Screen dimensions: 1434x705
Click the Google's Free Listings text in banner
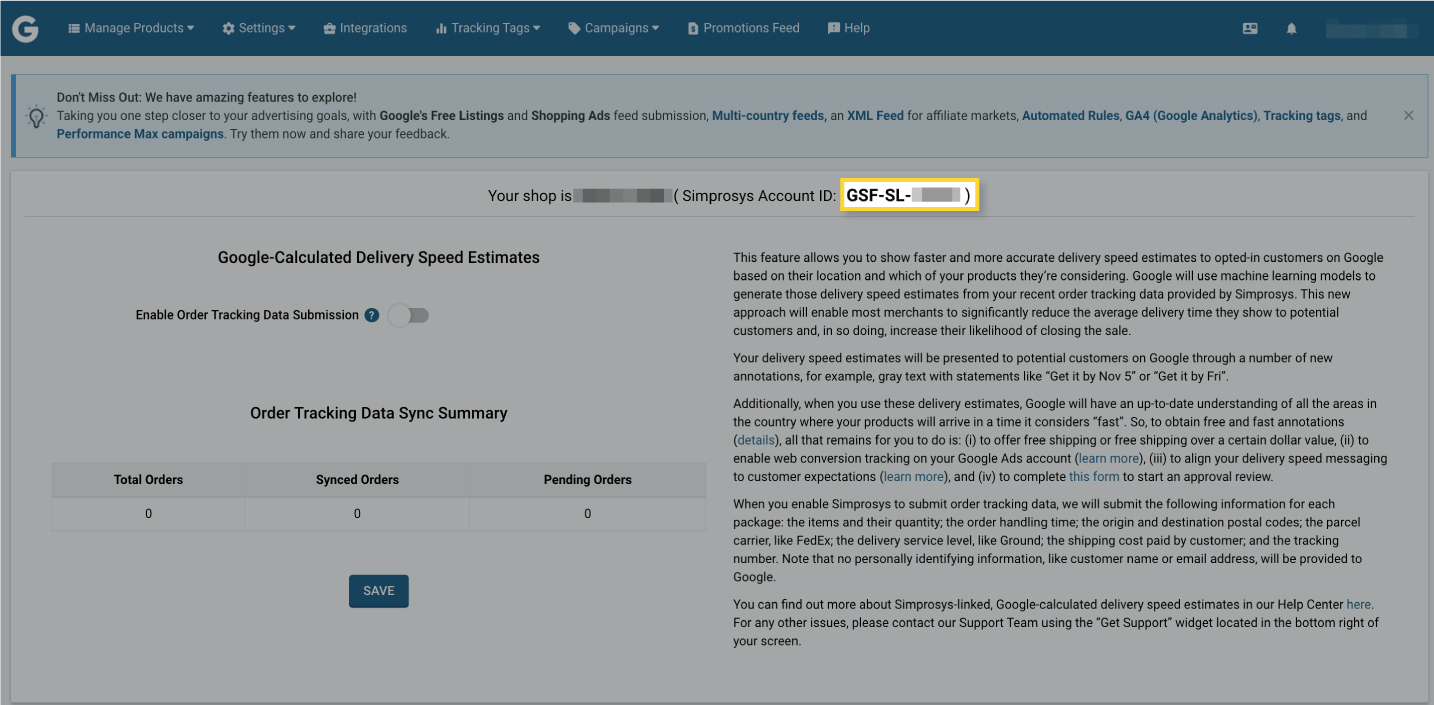[x=442, y=116]
